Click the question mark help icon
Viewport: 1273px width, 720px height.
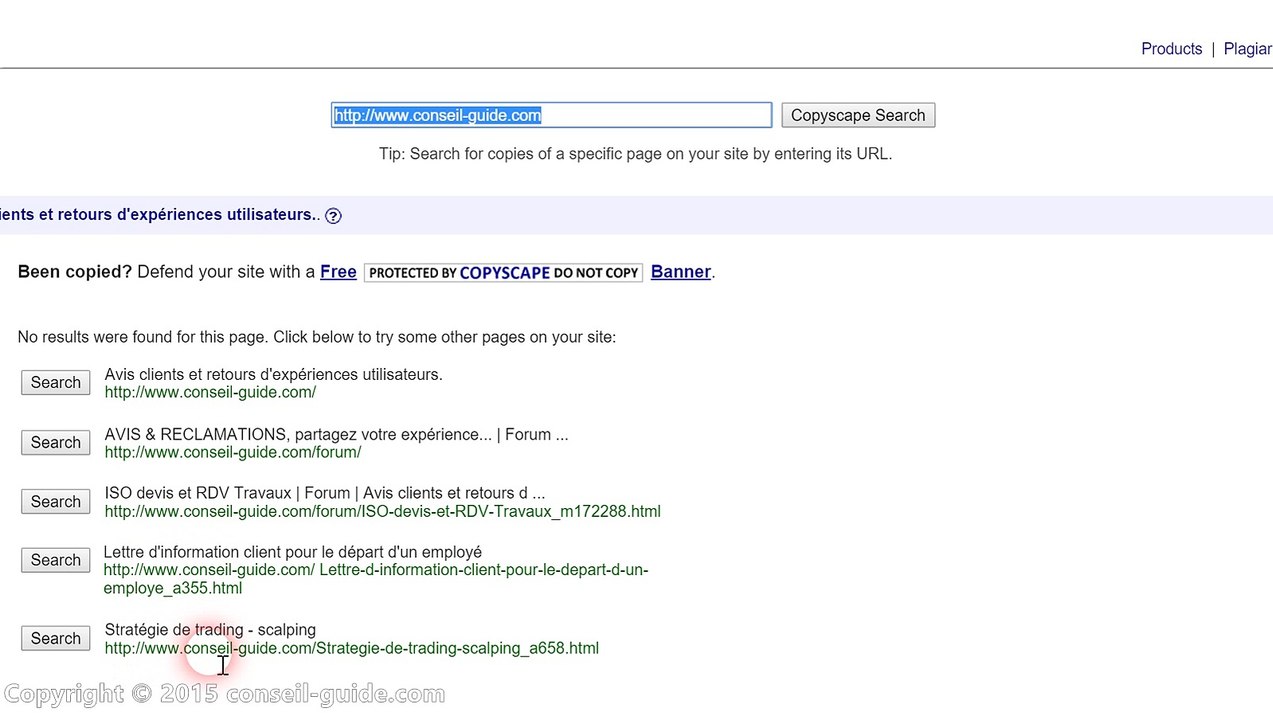(333, 216)
